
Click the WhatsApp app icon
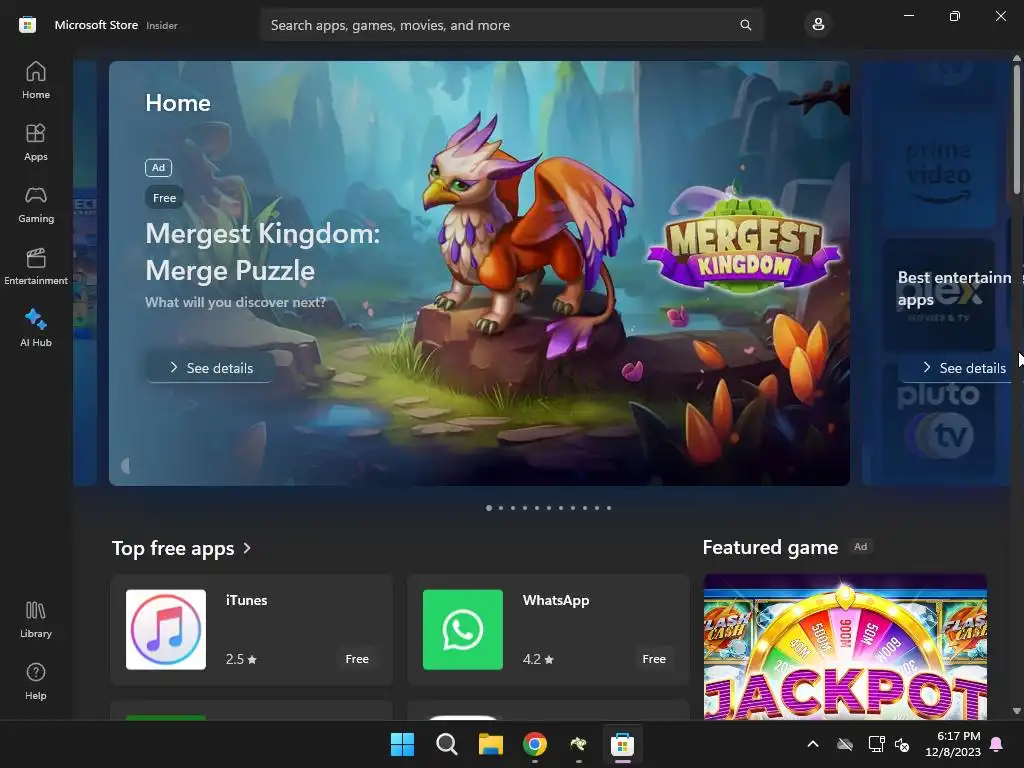pos(463,630)
